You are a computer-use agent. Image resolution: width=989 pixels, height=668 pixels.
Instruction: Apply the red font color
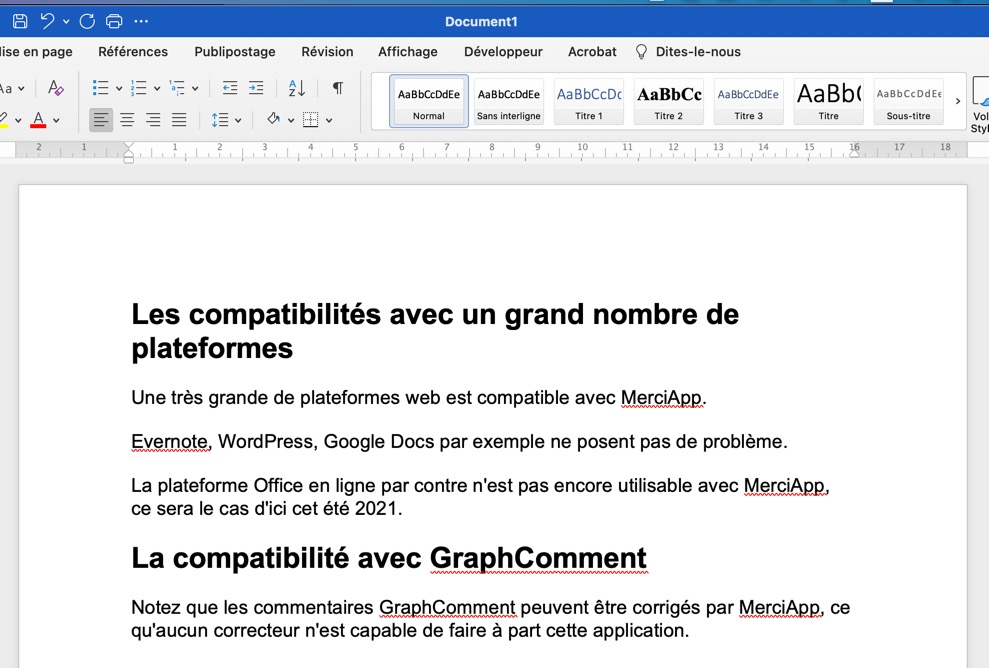click(38, 119)
